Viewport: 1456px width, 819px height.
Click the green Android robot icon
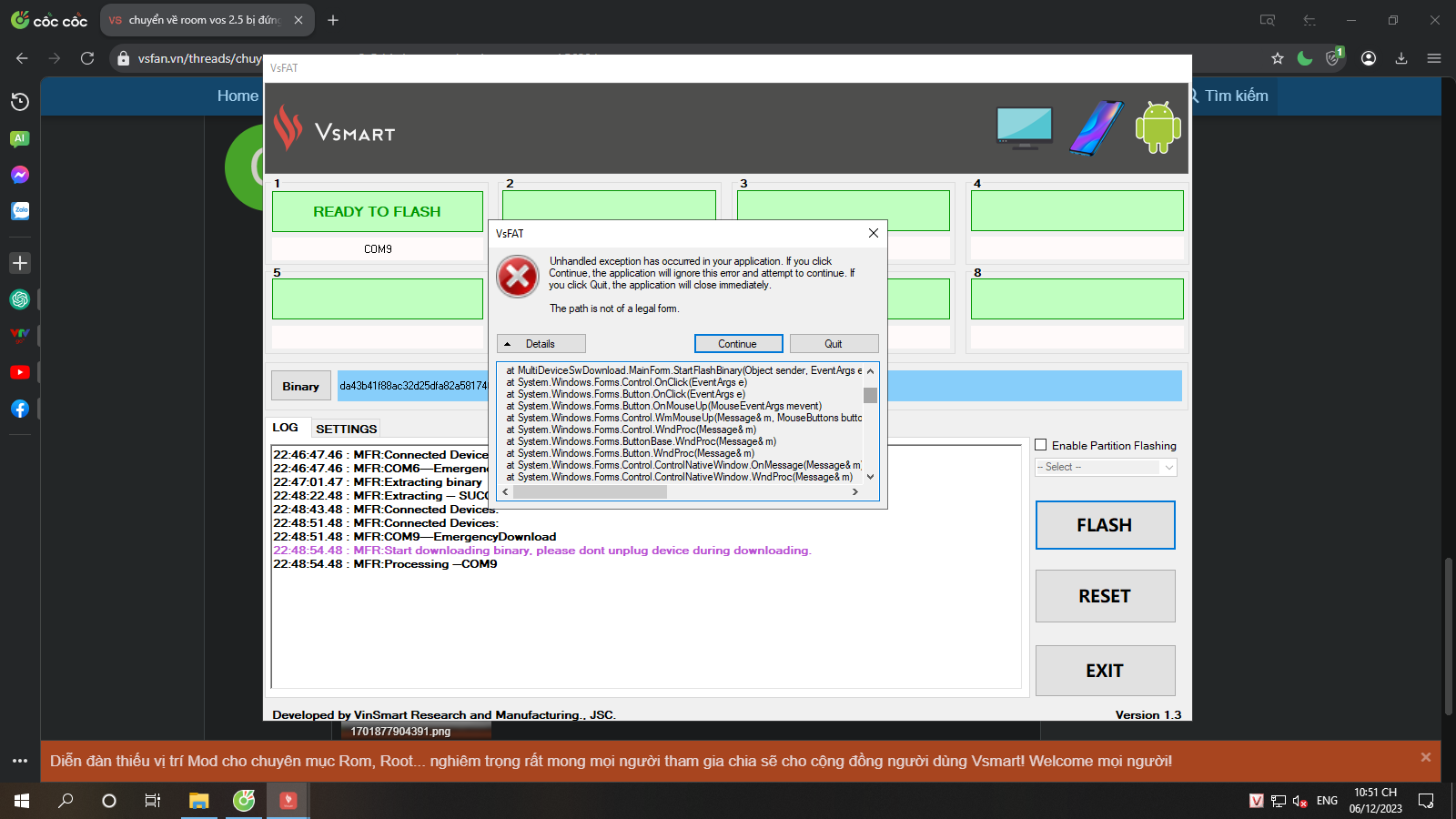(1158, 127)
